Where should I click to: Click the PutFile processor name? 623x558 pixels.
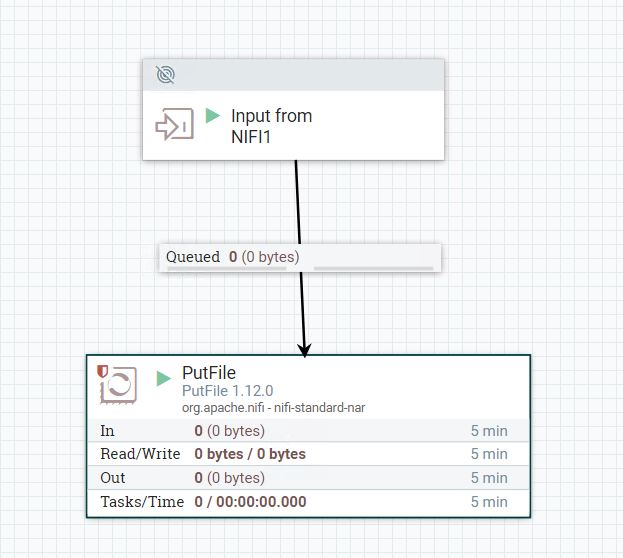209,373
